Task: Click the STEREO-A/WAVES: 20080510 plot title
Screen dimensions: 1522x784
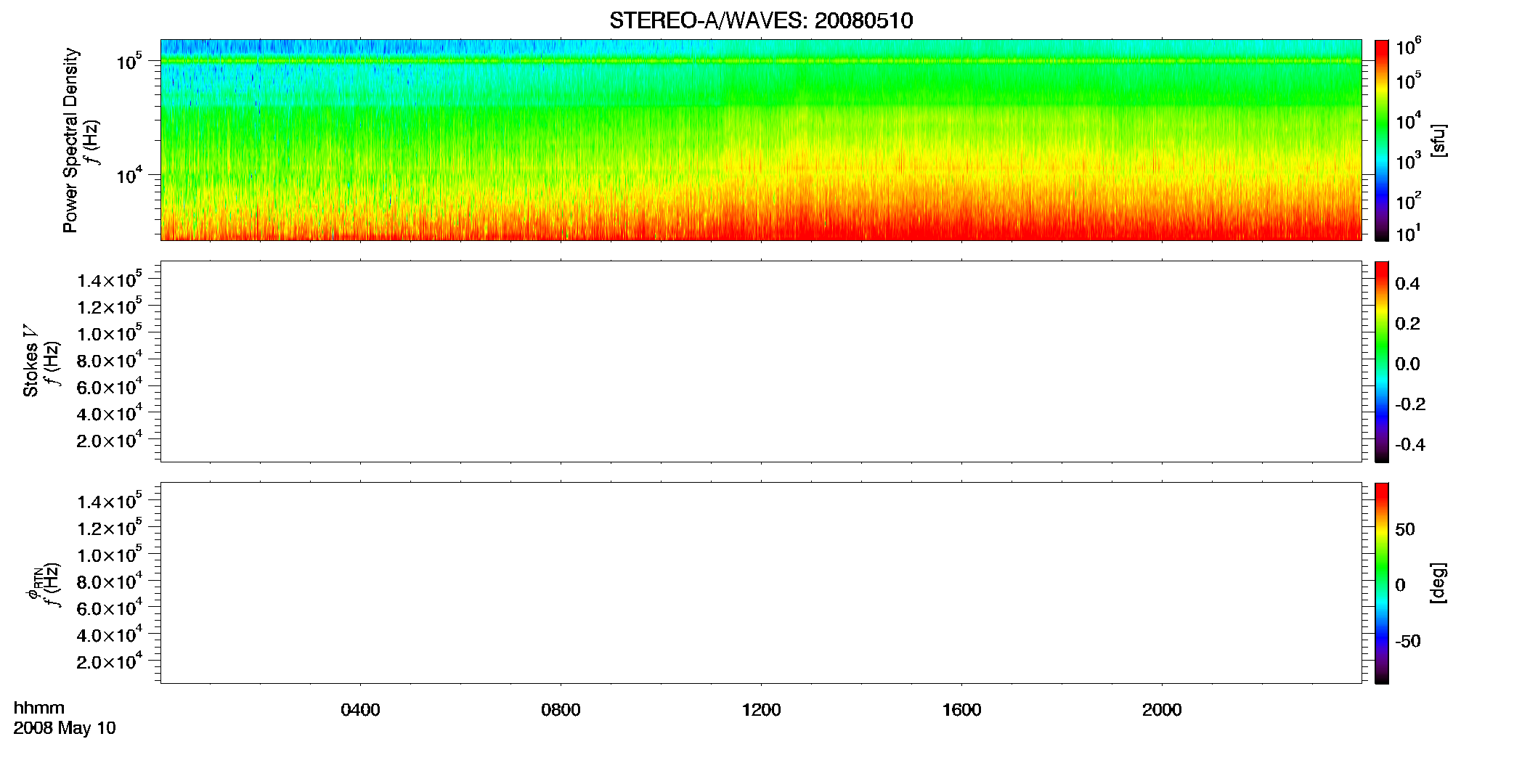Action: 761,20
